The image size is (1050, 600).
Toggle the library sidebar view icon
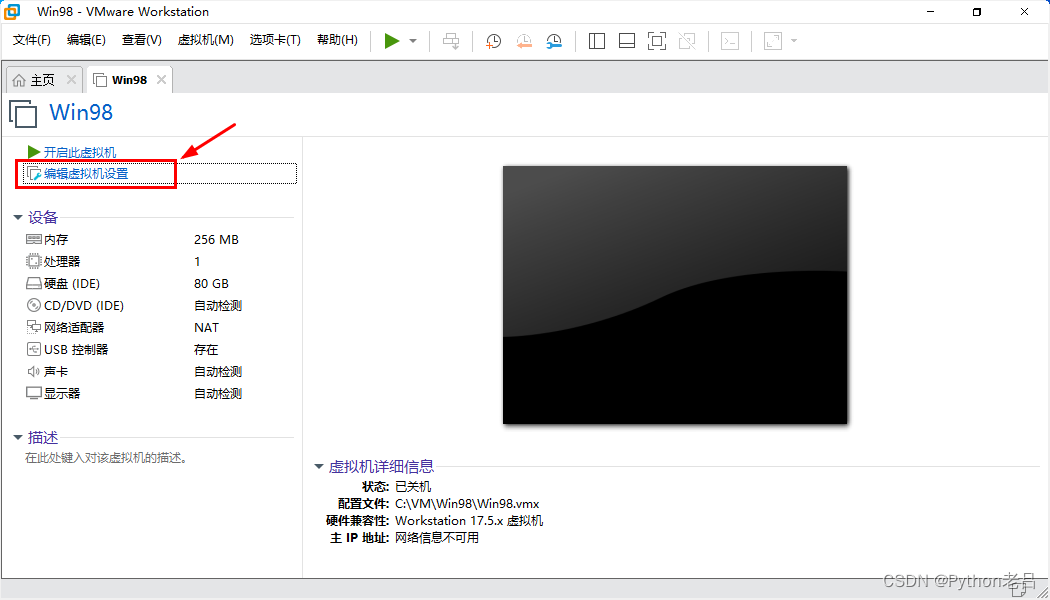pyautogui.click(x=597, y=41)
